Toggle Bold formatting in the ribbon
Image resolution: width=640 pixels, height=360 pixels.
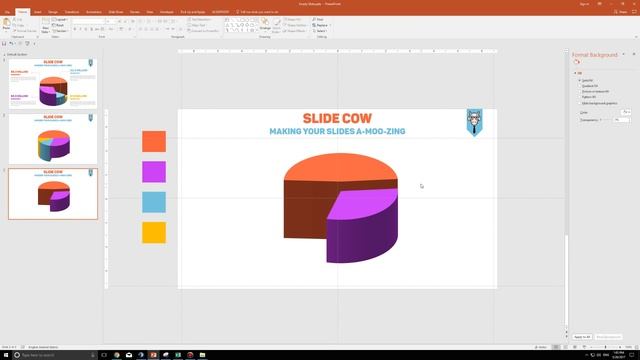[75, 29]
